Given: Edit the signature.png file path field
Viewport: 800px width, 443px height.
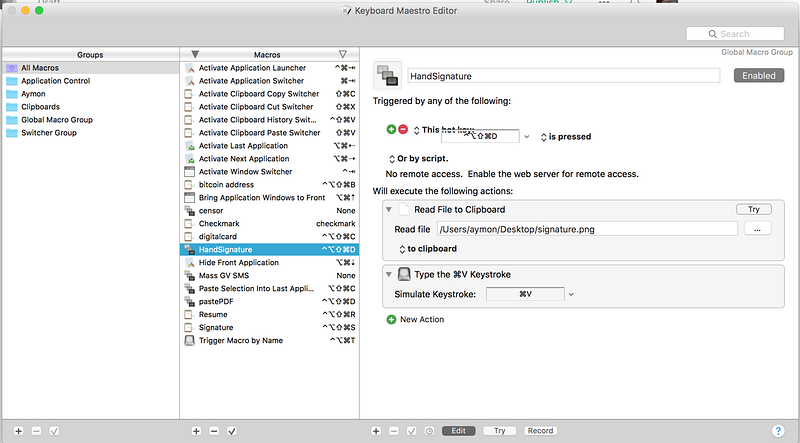Looking at the screenshot, I should [587, 229].
